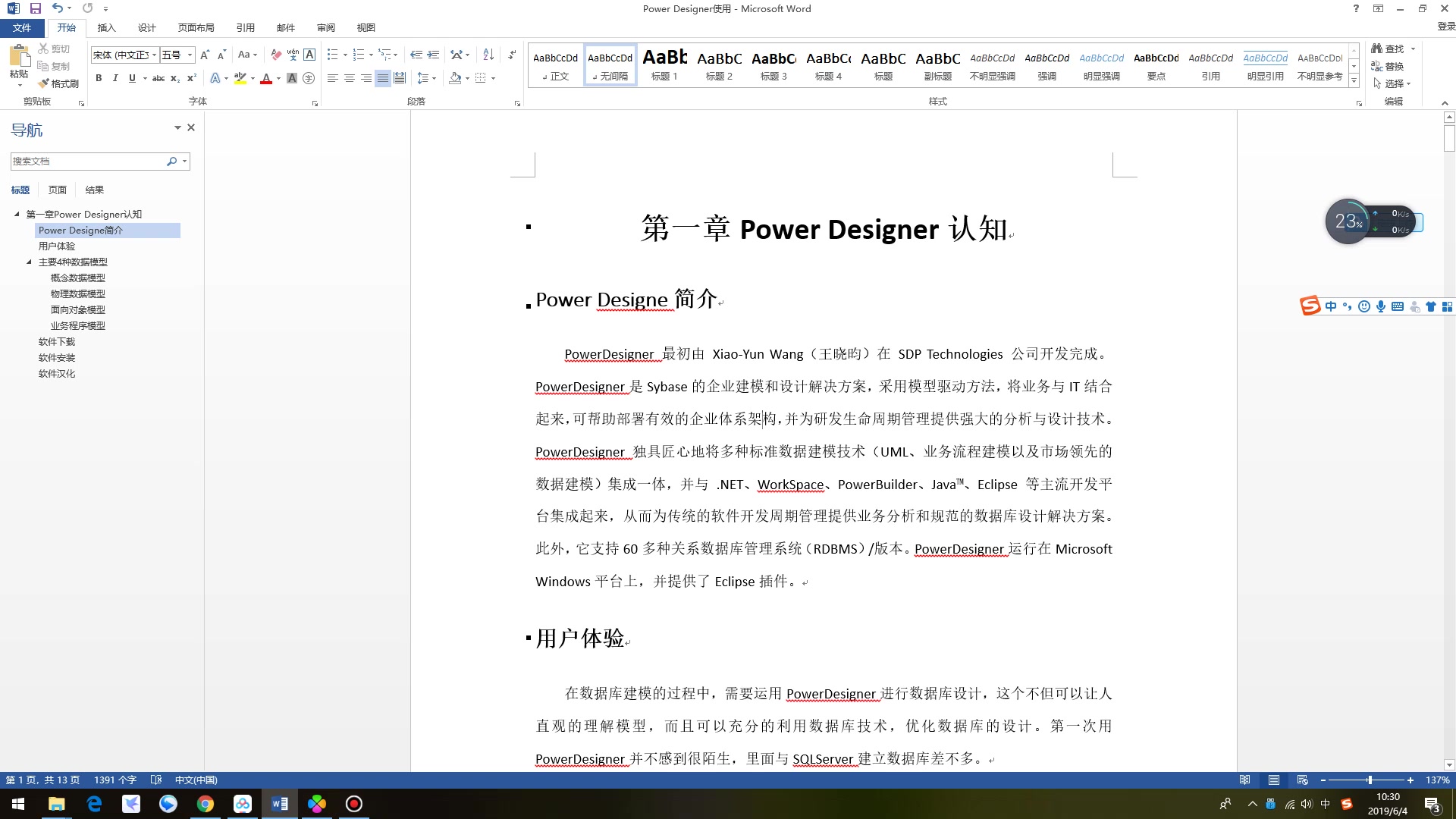Toggle superscript formatting
1456x819 pixels.
(x=192, y=78)
